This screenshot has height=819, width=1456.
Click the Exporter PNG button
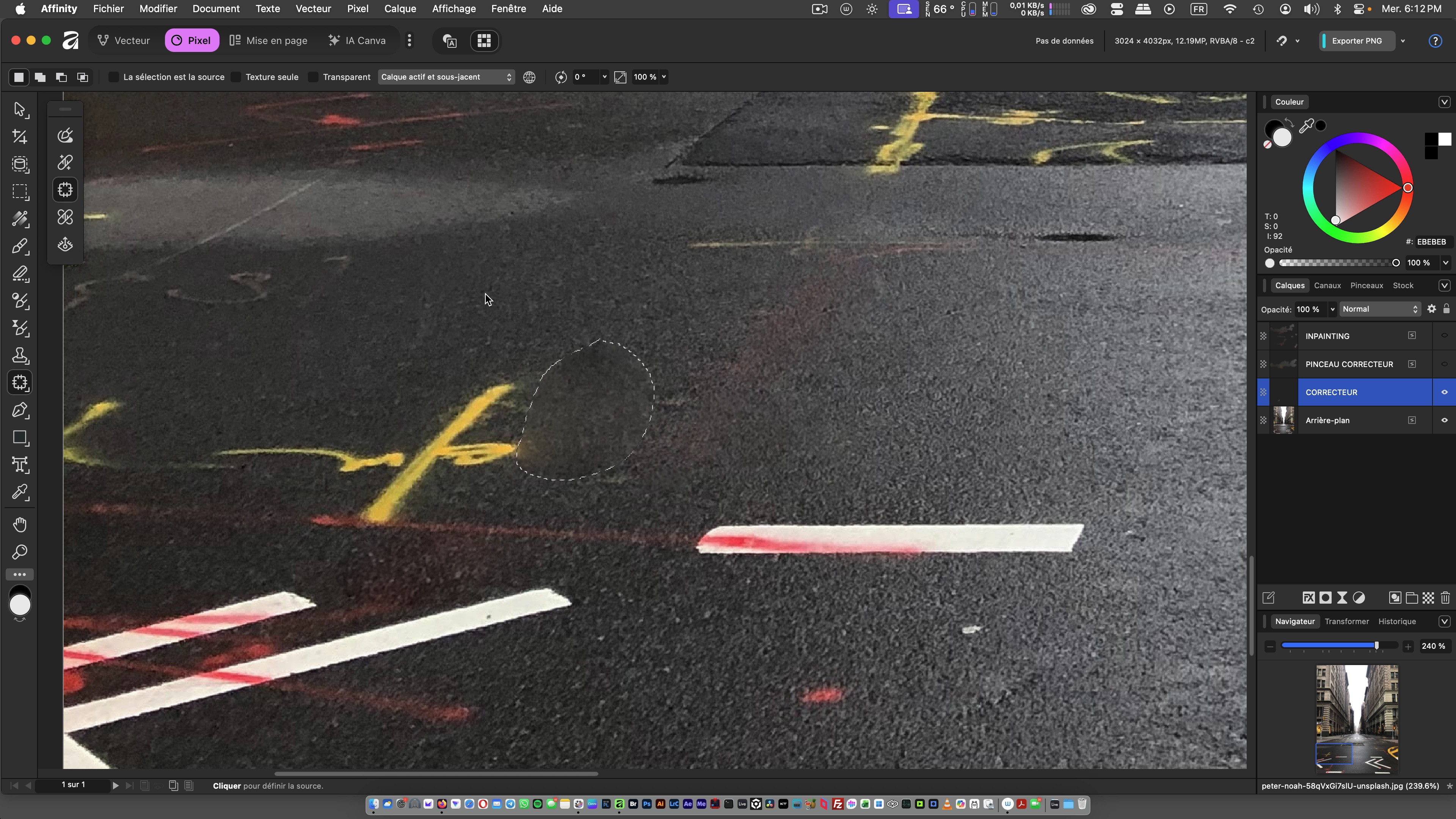pyautogui.click(x=1357, y=41)
